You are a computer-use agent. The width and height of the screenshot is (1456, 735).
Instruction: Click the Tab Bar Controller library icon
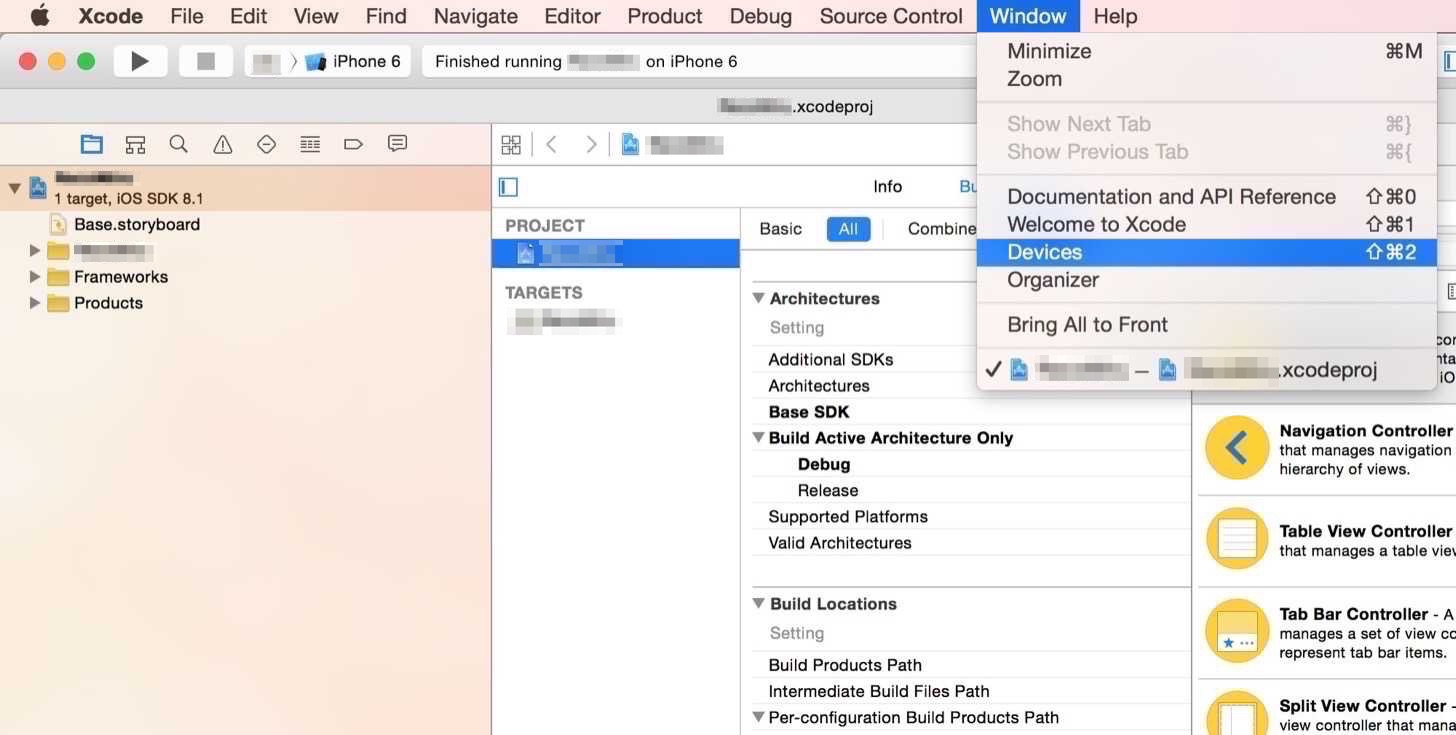(x=1237, y=630)
